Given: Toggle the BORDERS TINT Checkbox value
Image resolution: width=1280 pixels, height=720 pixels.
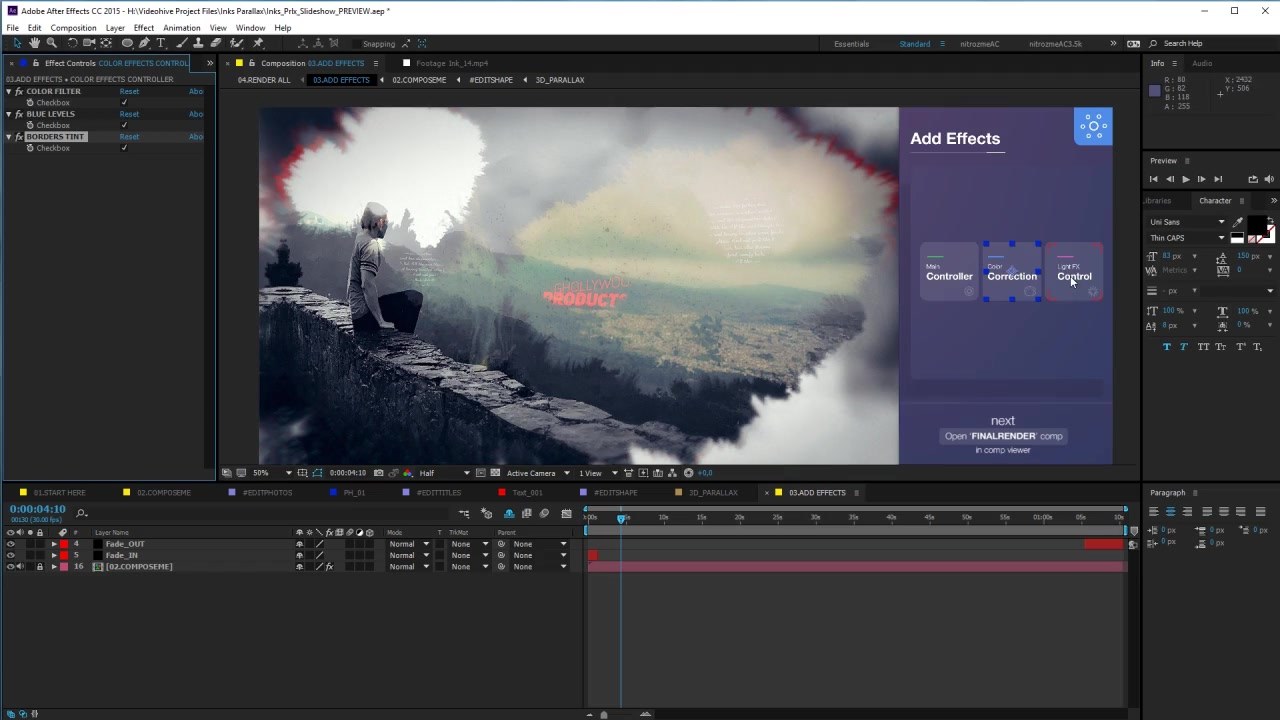Looking at the screenshot, I should tap(124, 148).
